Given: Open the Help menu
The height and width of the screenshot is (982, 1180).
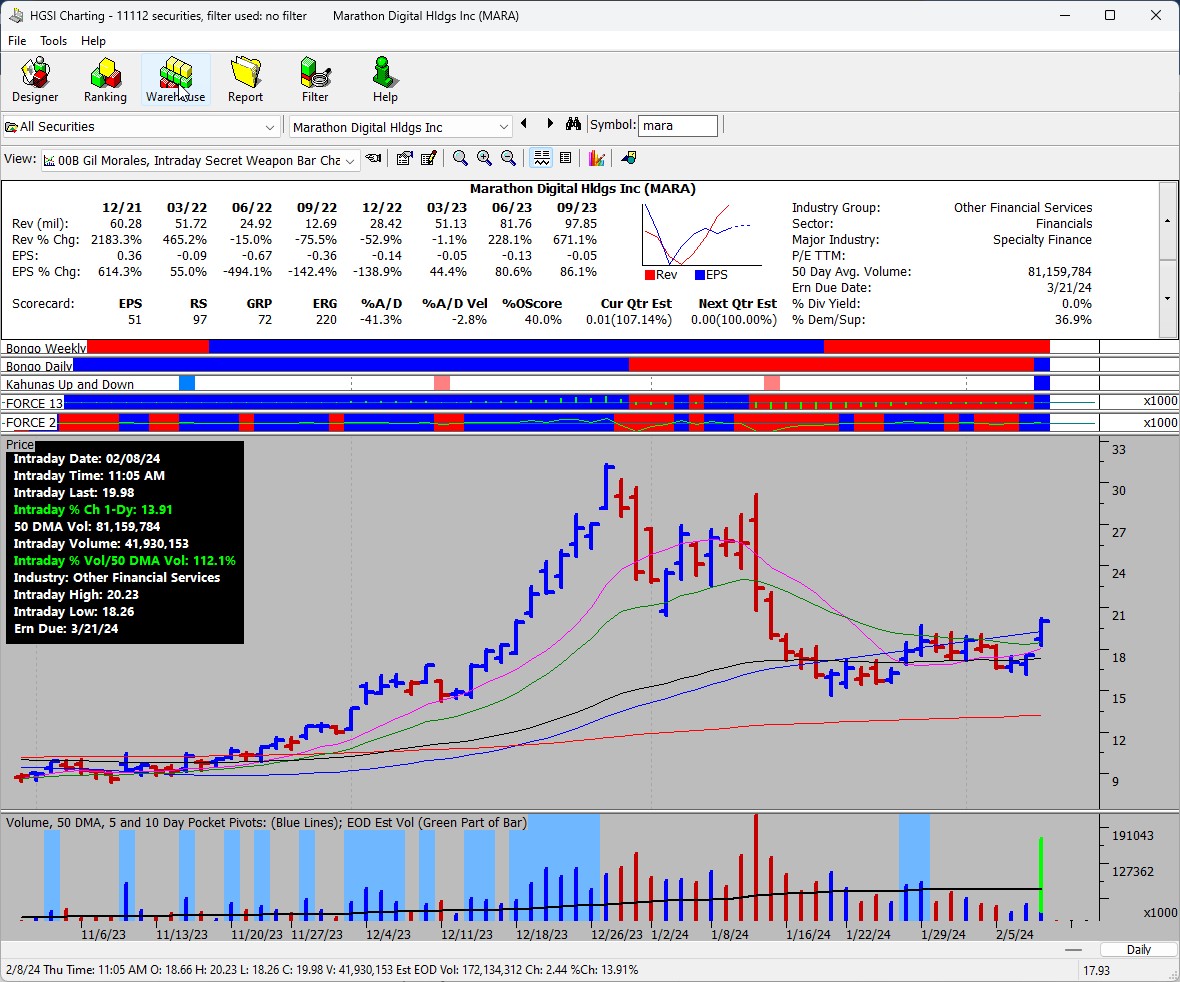Looking at the screenshot, I should pos(93,41).
